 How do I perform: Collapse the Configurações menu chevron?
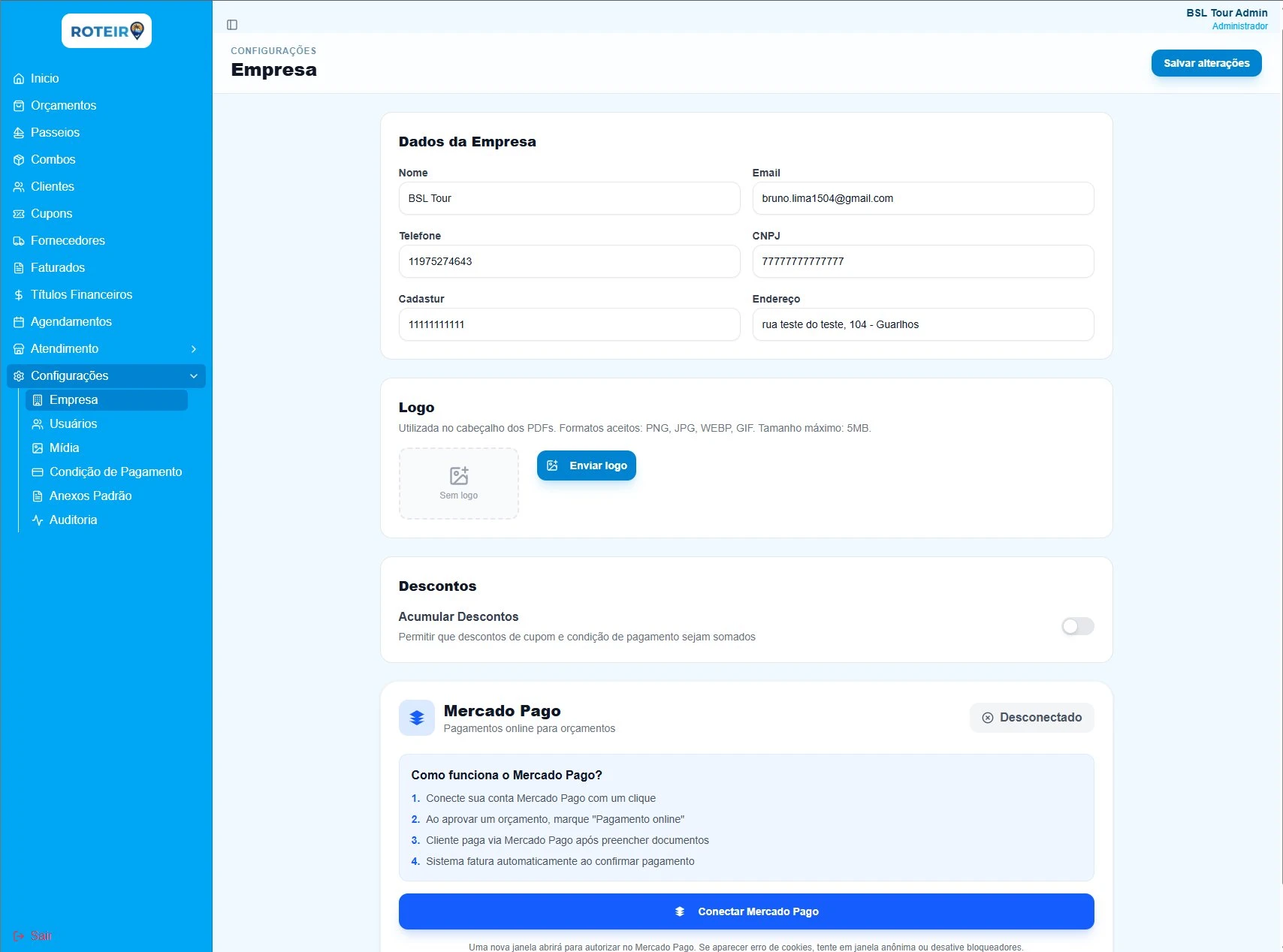(194, 376)
